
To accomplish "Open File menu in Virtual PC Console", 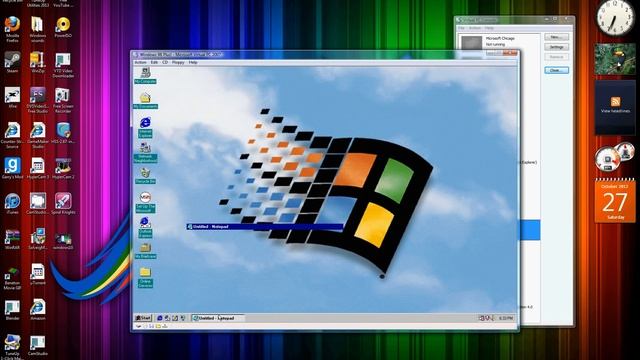I will click(461, 28).
